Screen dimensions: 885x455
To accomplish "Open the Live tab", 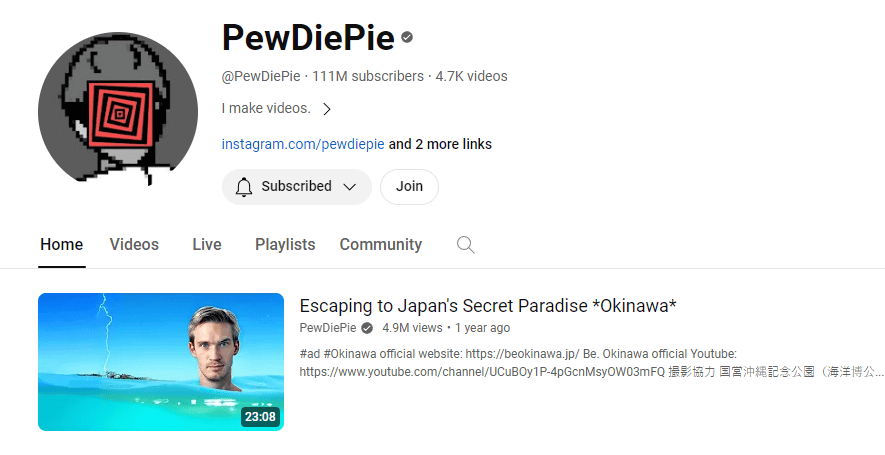I will pyautogui.click(x=207, y=244).
